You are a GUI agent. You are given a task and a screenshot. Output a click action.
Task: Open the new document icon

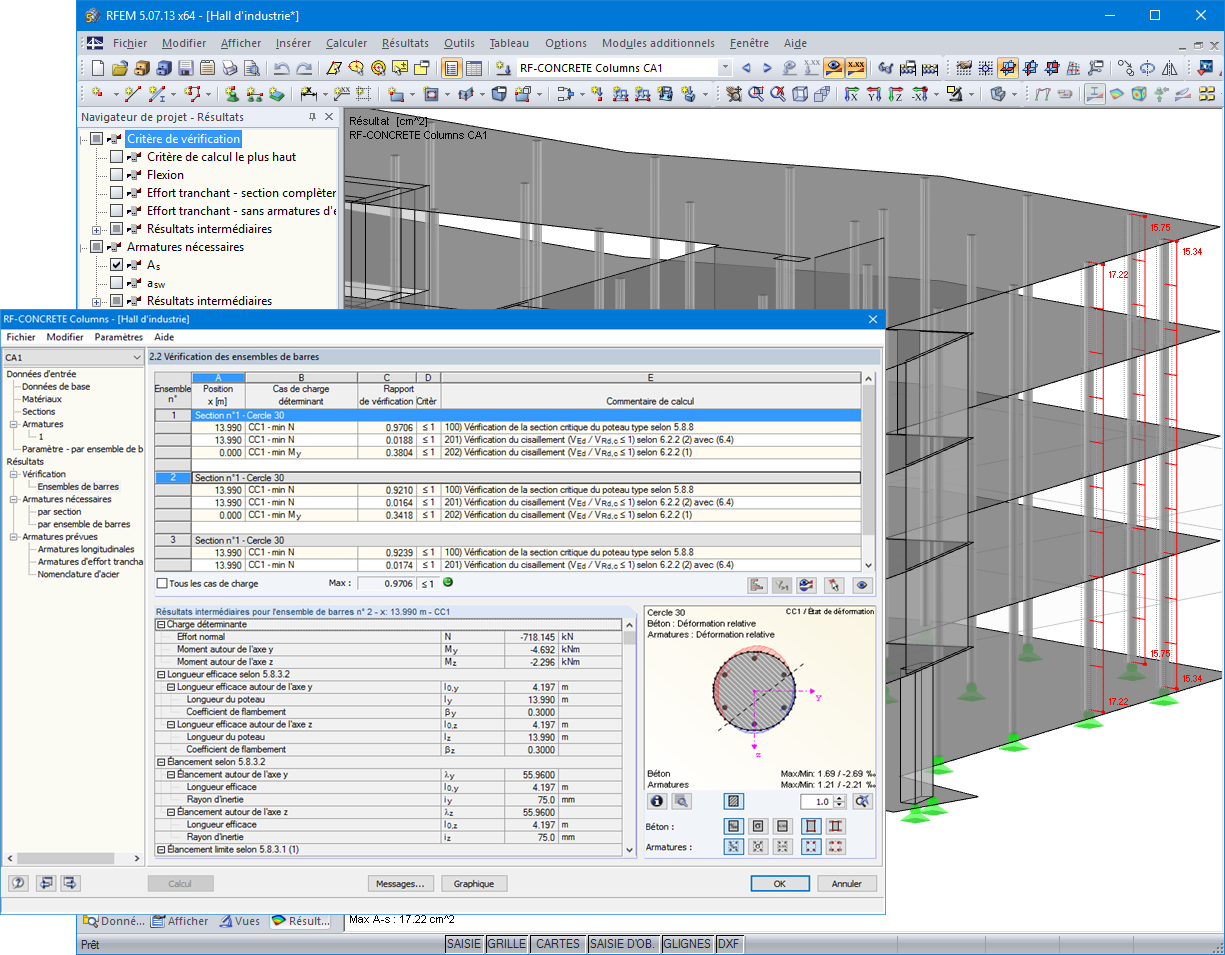click(x=96, y=67)
